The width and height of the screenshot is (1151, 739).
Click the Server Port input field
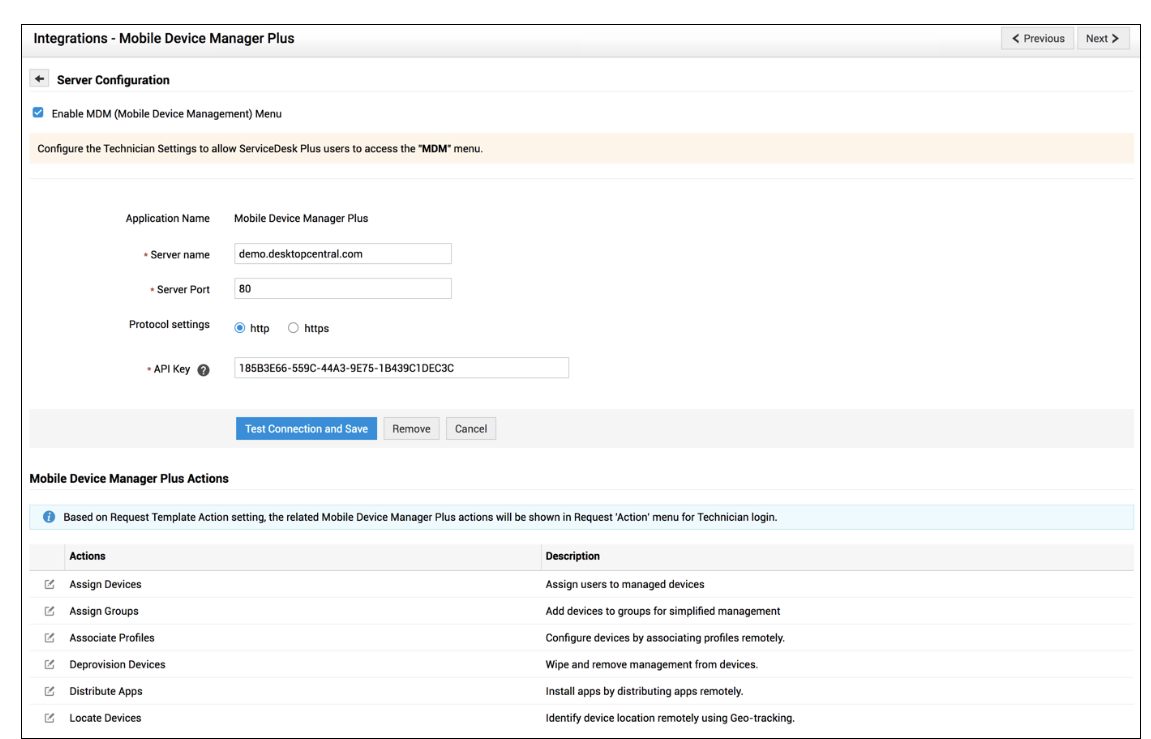342,289
